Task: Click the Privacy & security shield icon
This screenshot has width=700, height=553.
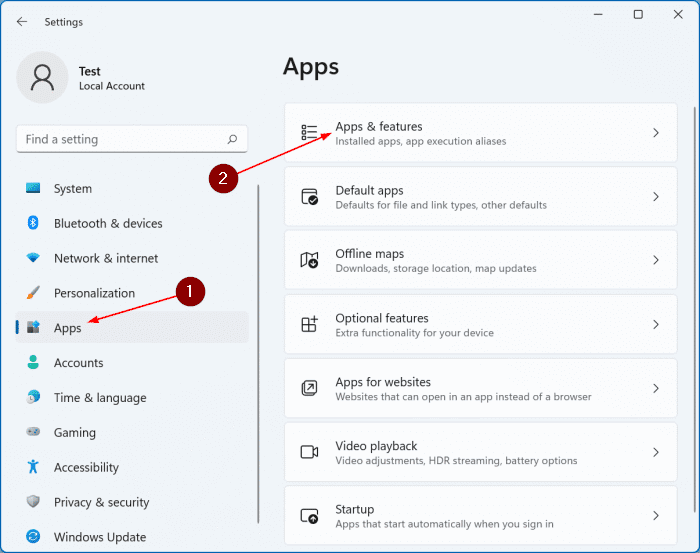Action: pos(33,502)
